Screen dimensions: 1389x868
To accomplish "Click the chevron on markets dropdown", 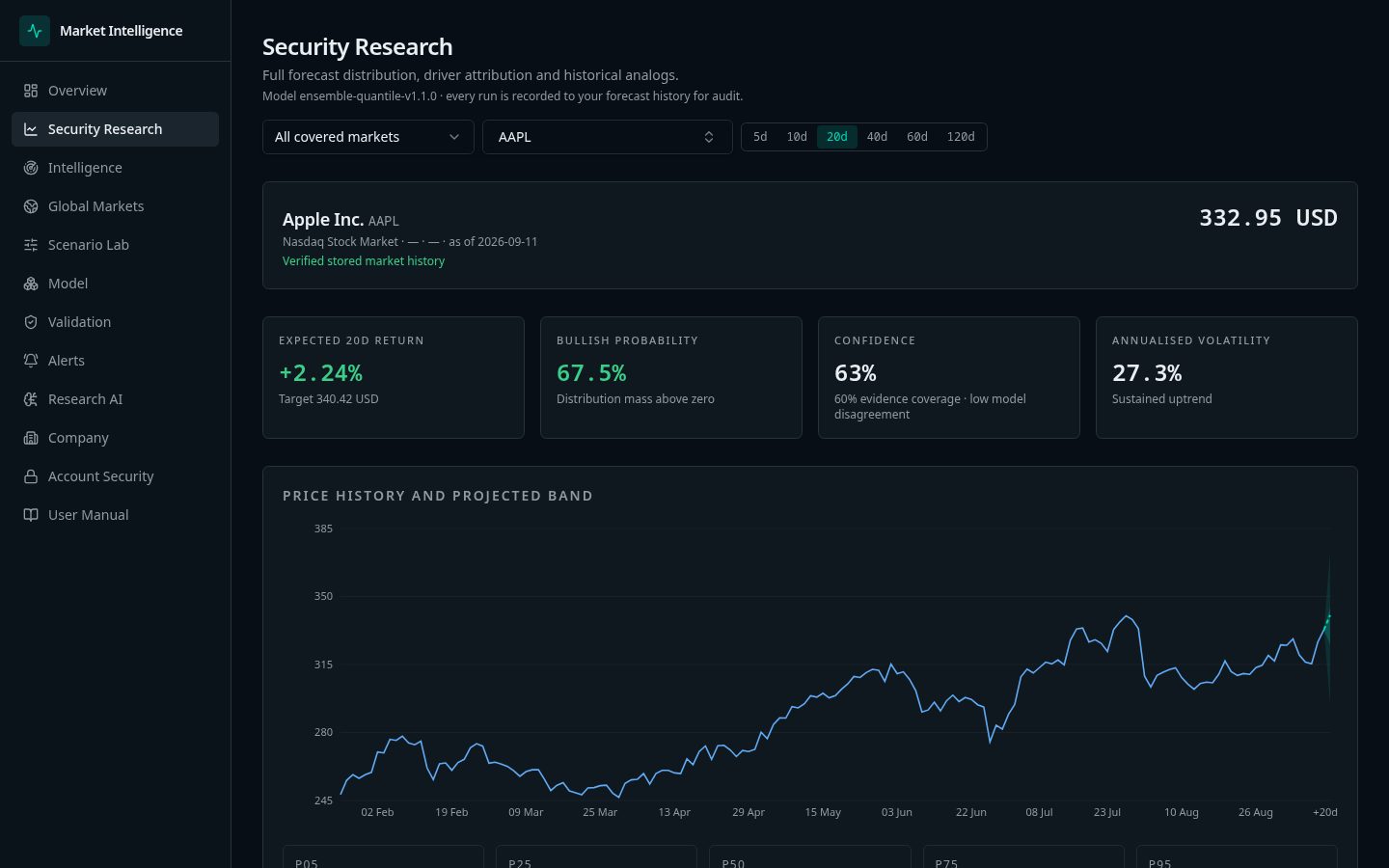I will pyautogui.click(x=454, y=137).
